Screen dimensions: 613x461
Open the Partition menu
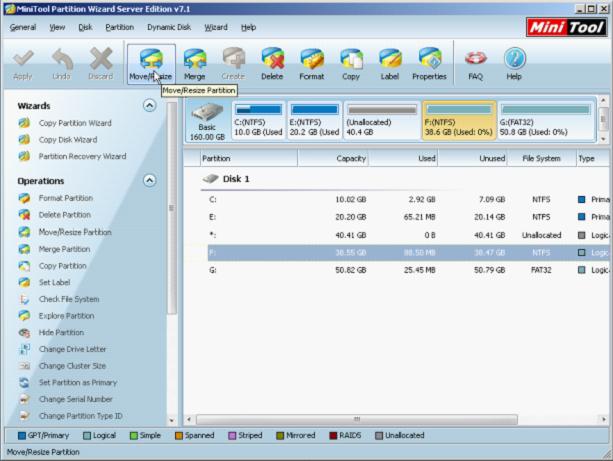120,27
